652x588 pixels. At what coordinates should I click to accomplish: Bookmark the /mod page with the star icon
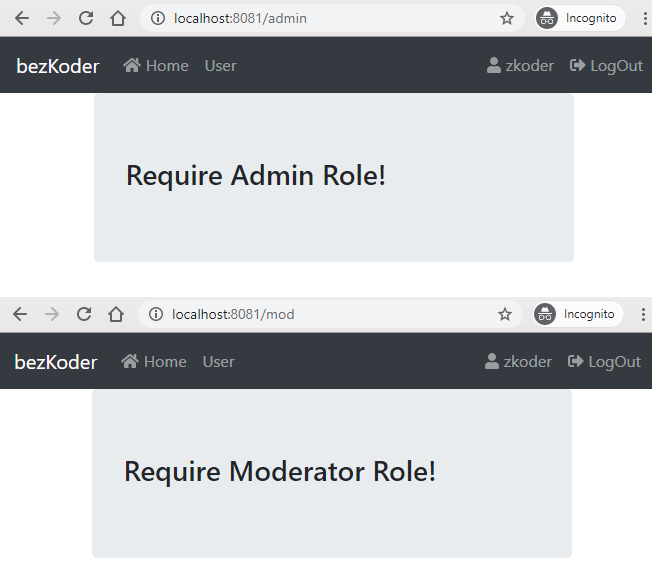pos(505,314)
